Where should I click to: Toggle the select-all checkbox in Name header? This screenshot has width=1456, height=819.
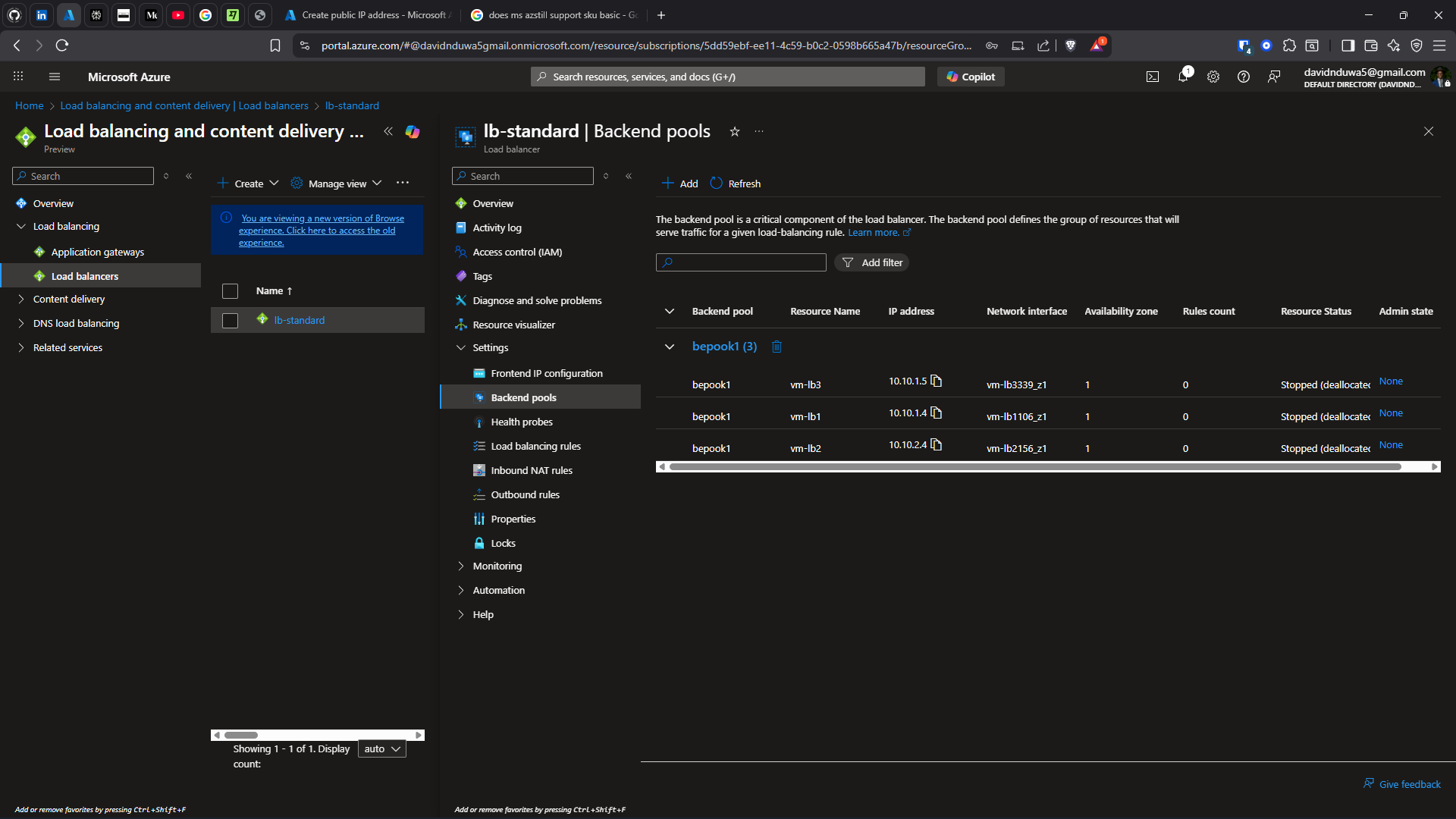(230, 291)
